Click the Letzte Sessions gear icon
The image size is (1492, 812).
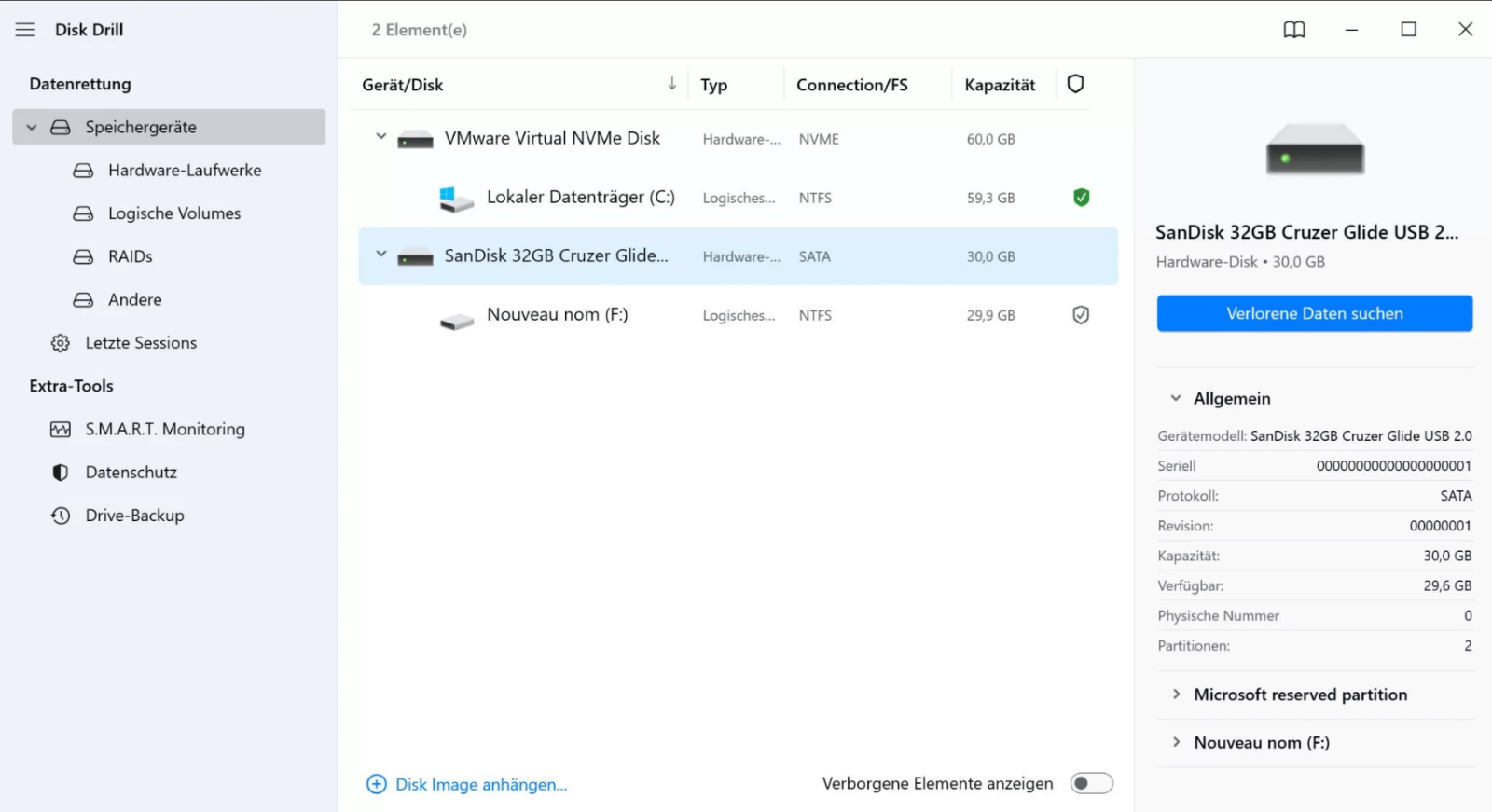click(x=61, y=343)
